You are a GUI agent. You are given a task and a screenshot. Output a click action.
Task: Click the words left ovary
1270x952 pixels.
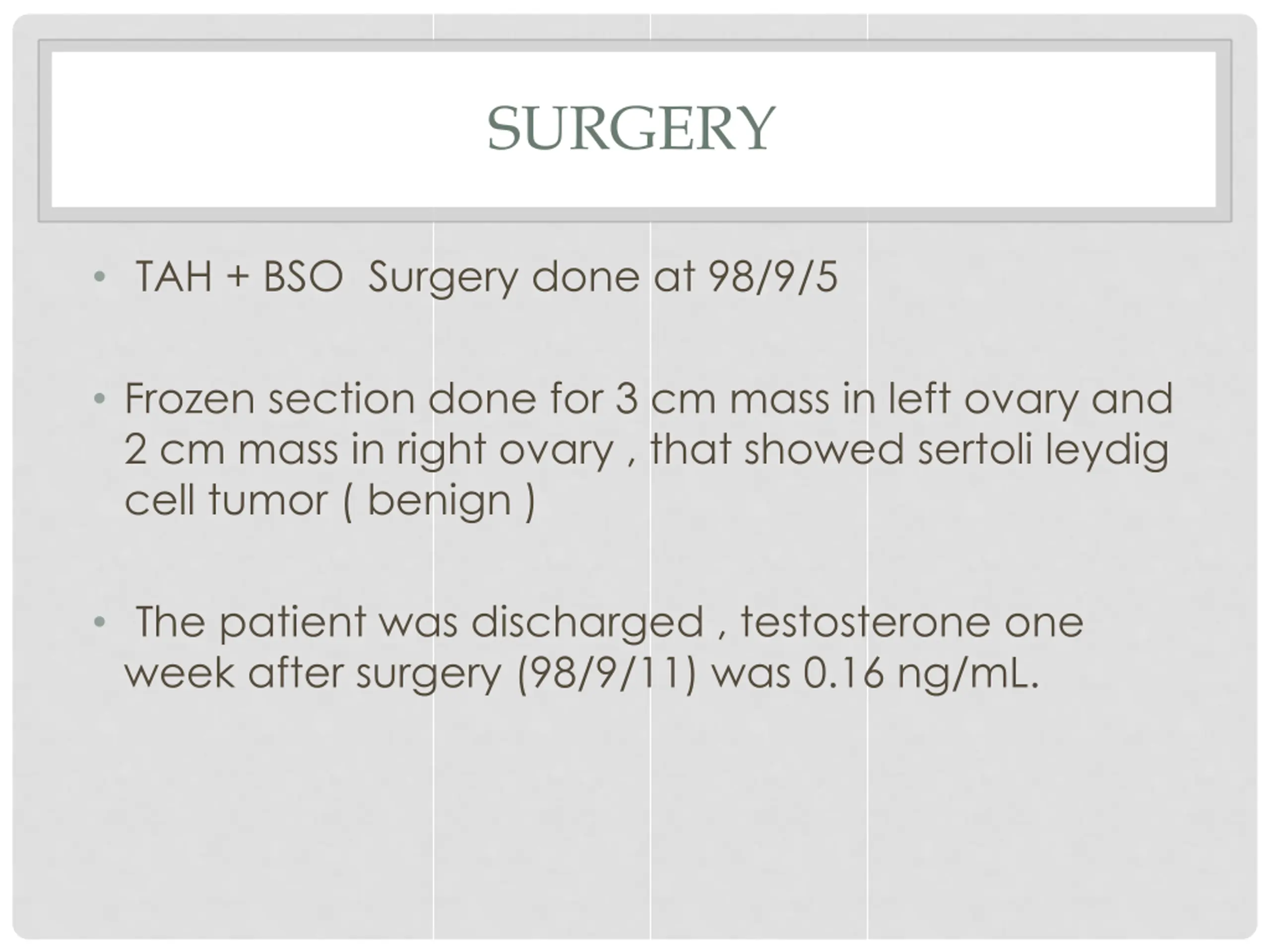point(982,398)
